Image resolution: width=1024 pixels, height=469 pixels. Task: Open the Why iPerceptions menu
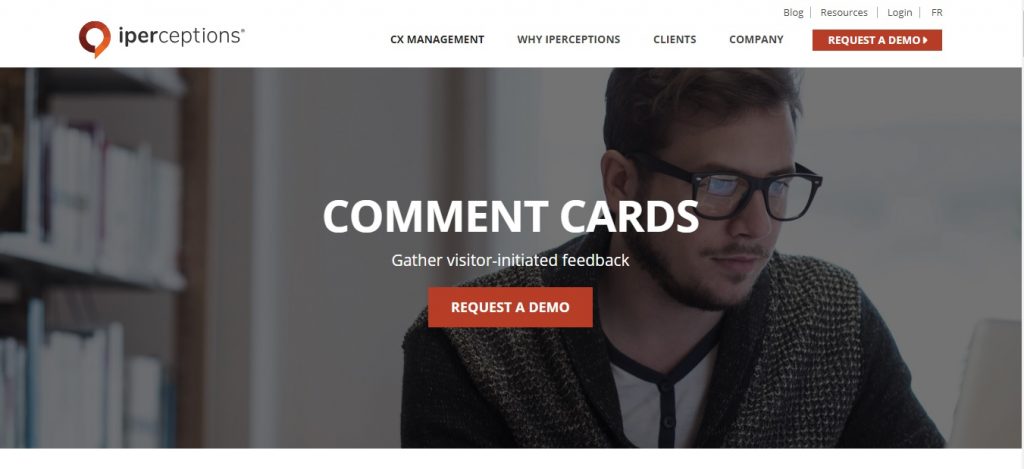pos(568,40)
